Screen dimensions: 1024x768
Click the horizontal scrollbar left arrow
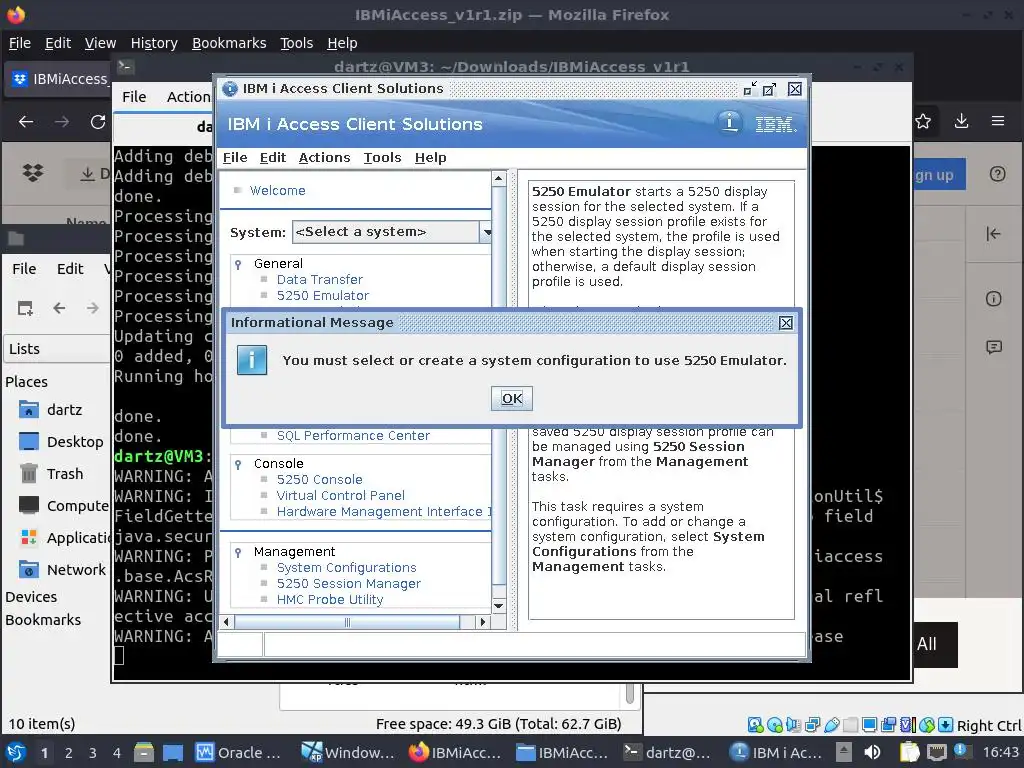[227, 622]
